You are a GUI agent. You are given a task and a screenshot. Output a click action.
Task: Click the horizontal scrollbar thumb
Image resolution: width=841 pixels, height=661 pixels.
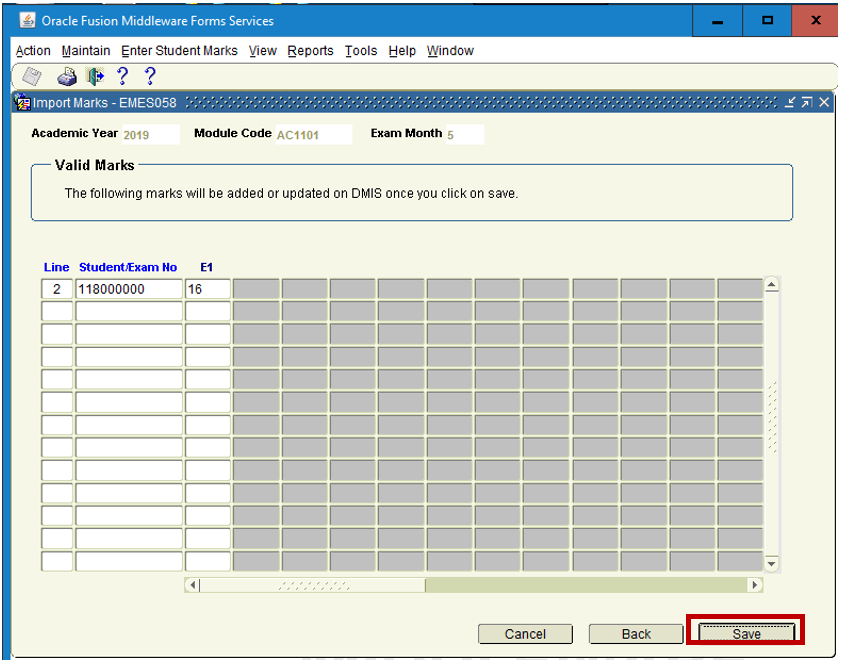[312, 585]
